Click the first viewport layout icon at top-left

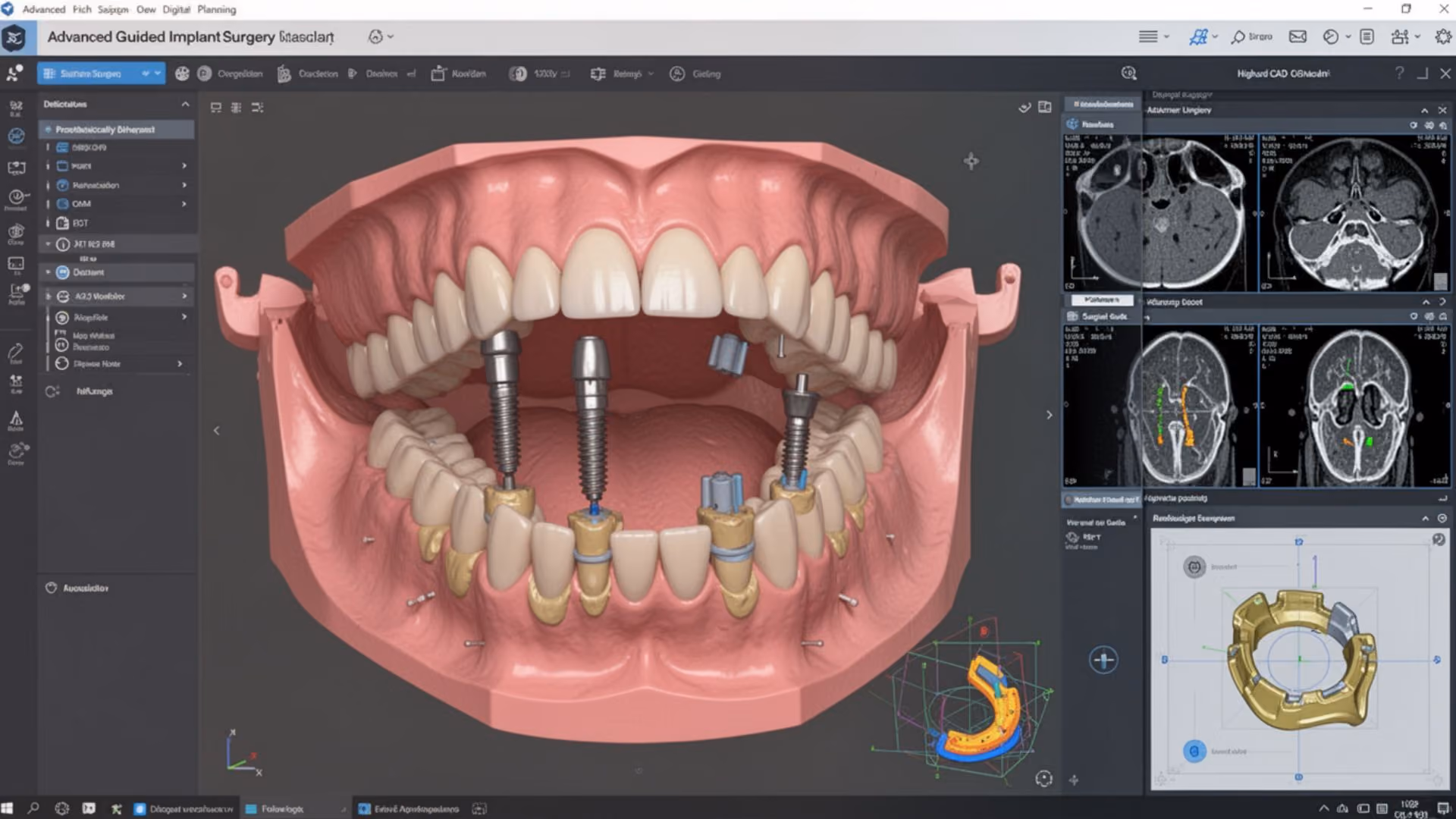pyautogui.click(x=216, y=108)
